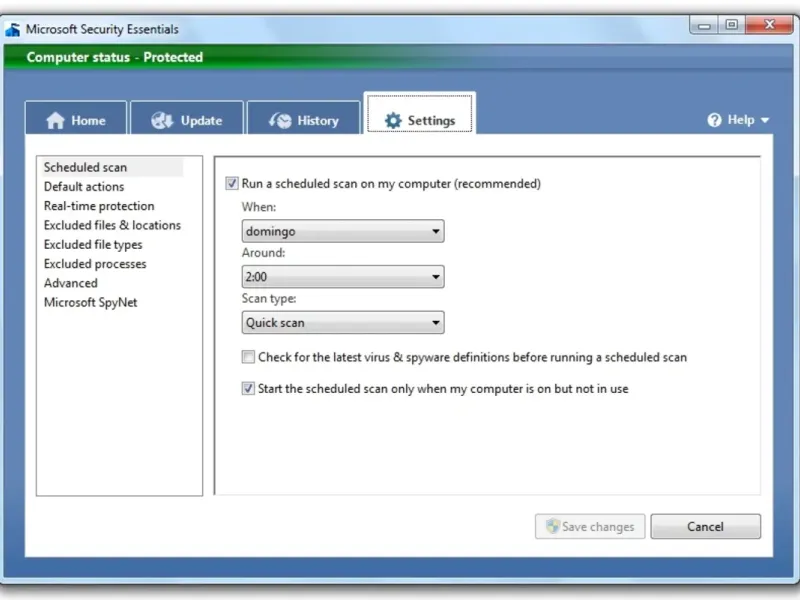The height and width of the screenshot is (600, 800).
Task: Click the house icon on Home tab
Action: click(55, 120)
